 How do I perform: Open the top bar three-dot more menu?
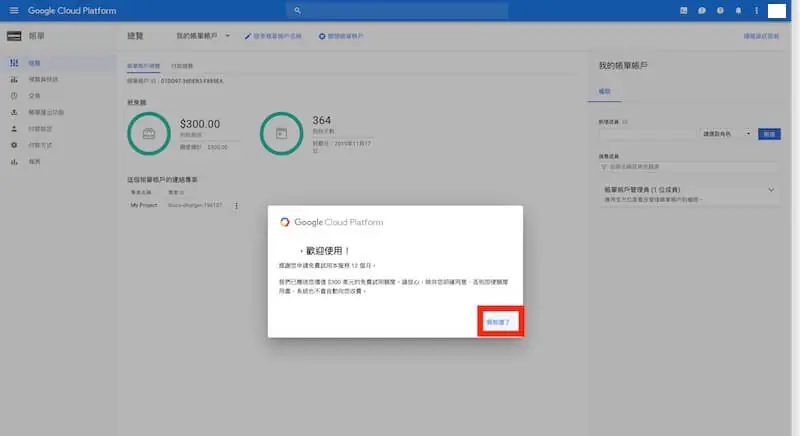(x=756, y=10)
